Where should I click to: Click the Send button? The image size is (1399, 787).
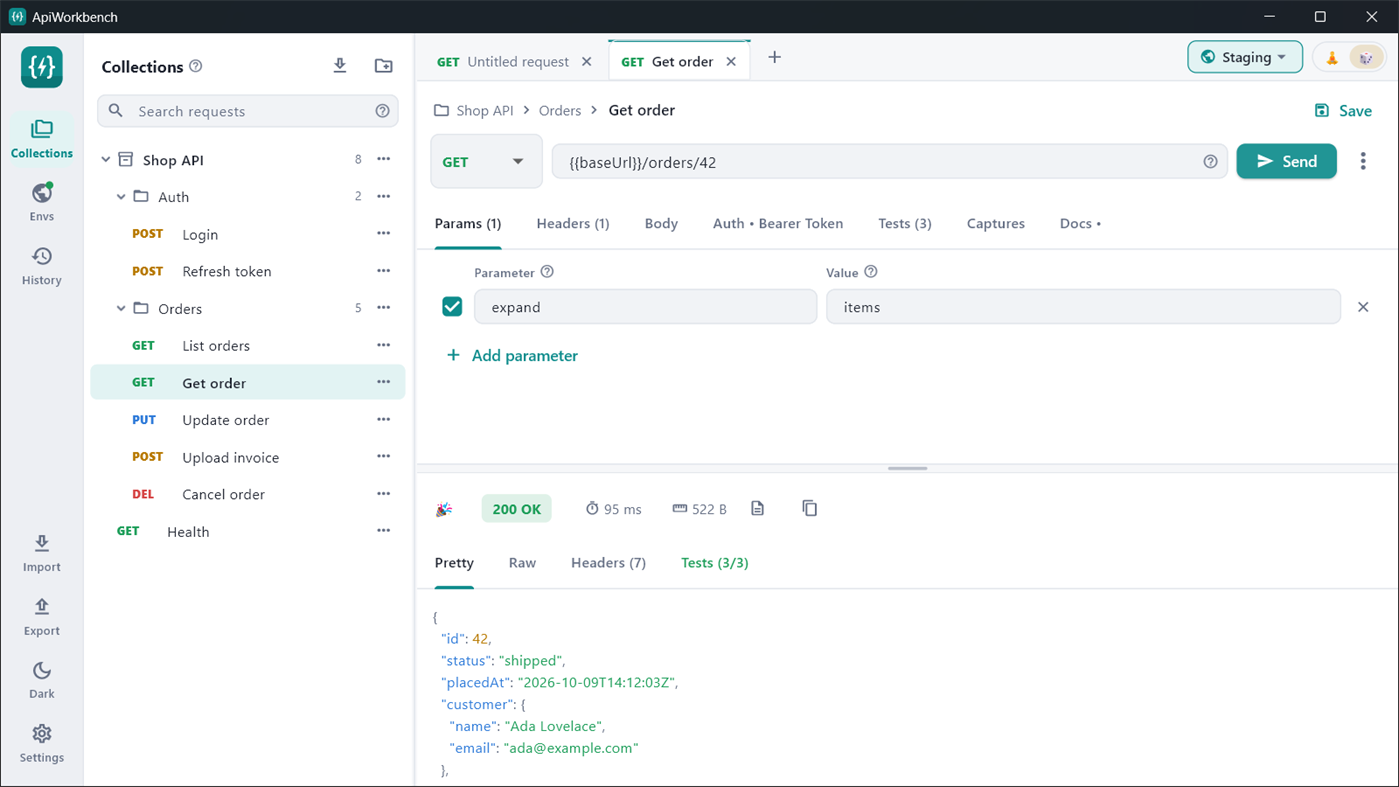pyautogui.click(x=1286, y=161)
